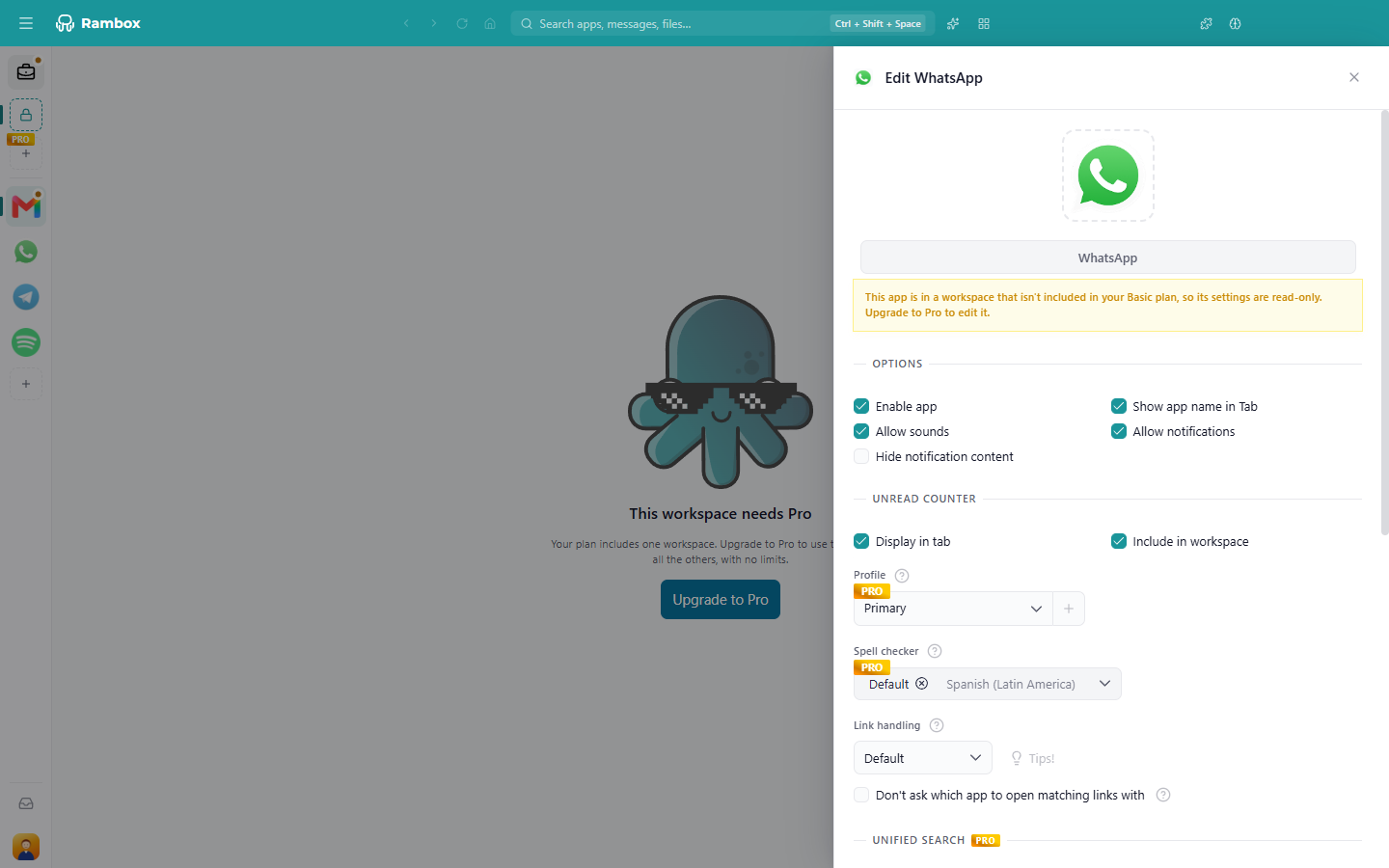This screenshot has width=1389, height=868.
Task: Open the inbox tray icon
Action: (x=26, y=803)
